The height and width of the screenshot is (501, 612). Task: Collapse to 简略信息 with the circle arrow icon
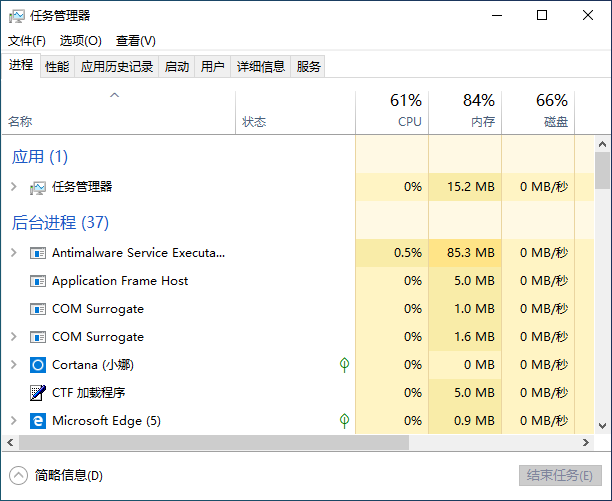[18, 476]
